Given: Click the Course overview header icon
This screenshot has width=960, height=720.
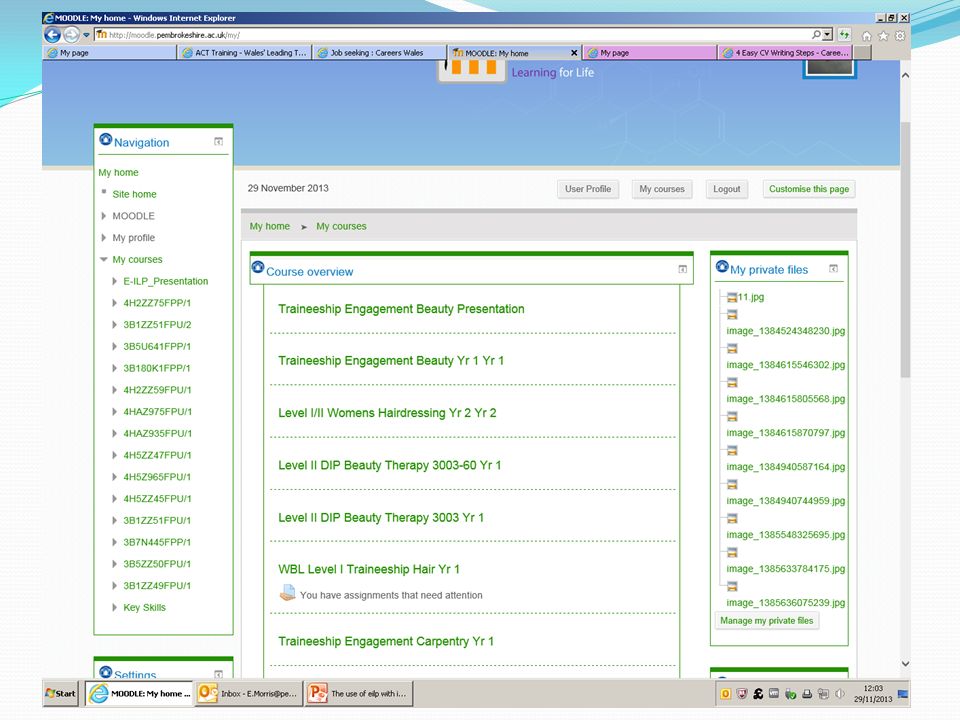Looking at the screenshot, I should pos(258,267).
